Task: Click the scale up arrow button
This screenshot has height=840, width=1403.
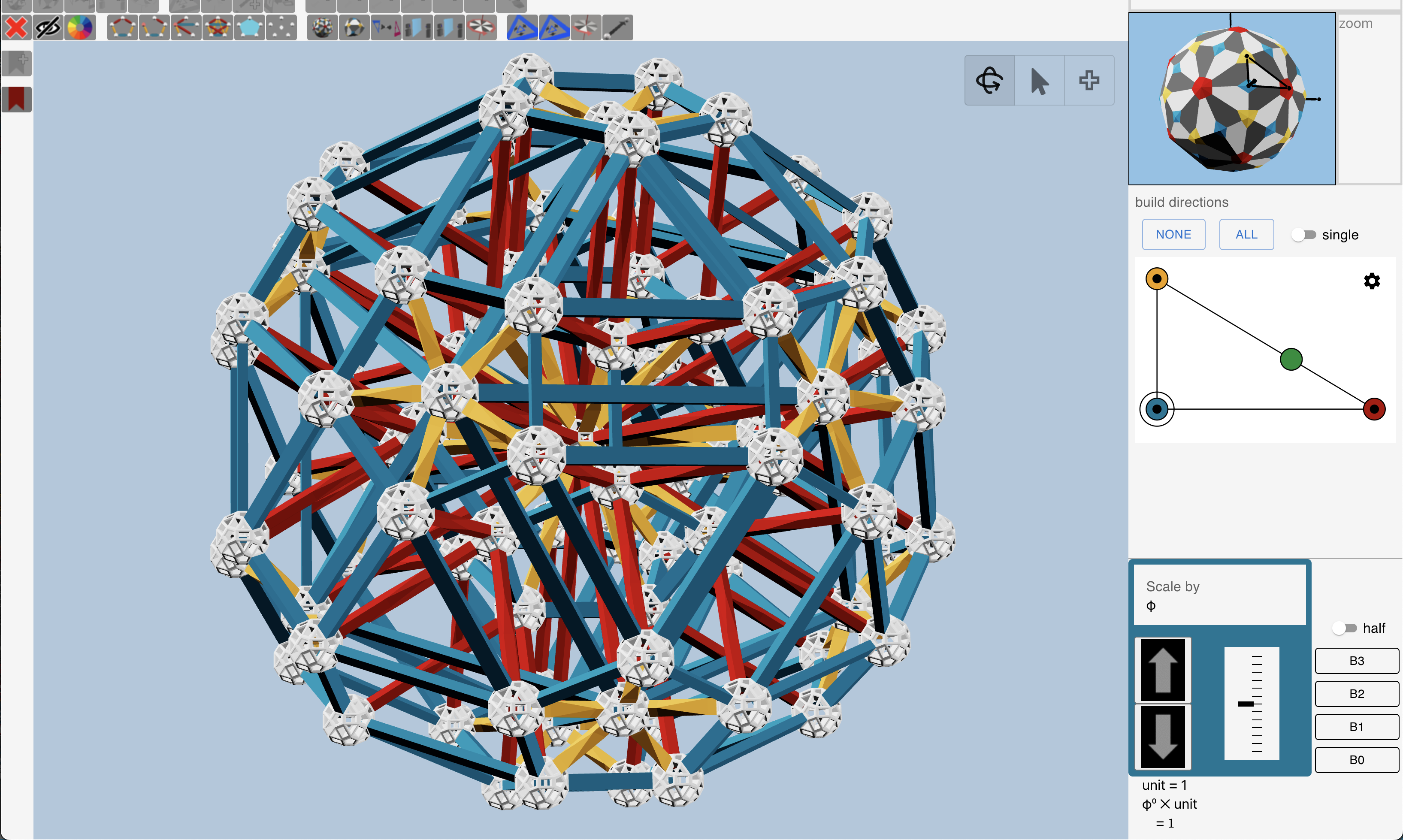Action: point(1162,670)
